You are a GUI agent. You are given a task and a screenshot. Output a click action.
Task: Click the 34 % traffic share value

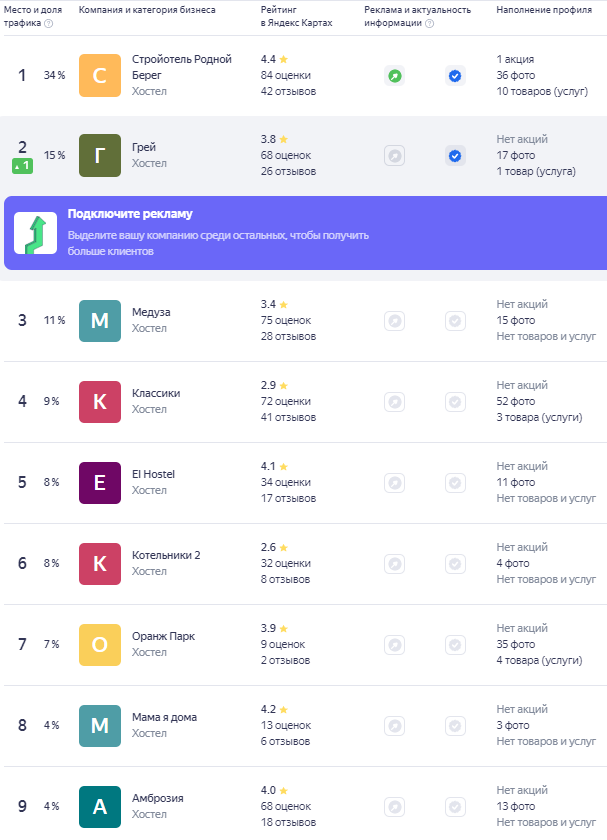coord(55,76)
